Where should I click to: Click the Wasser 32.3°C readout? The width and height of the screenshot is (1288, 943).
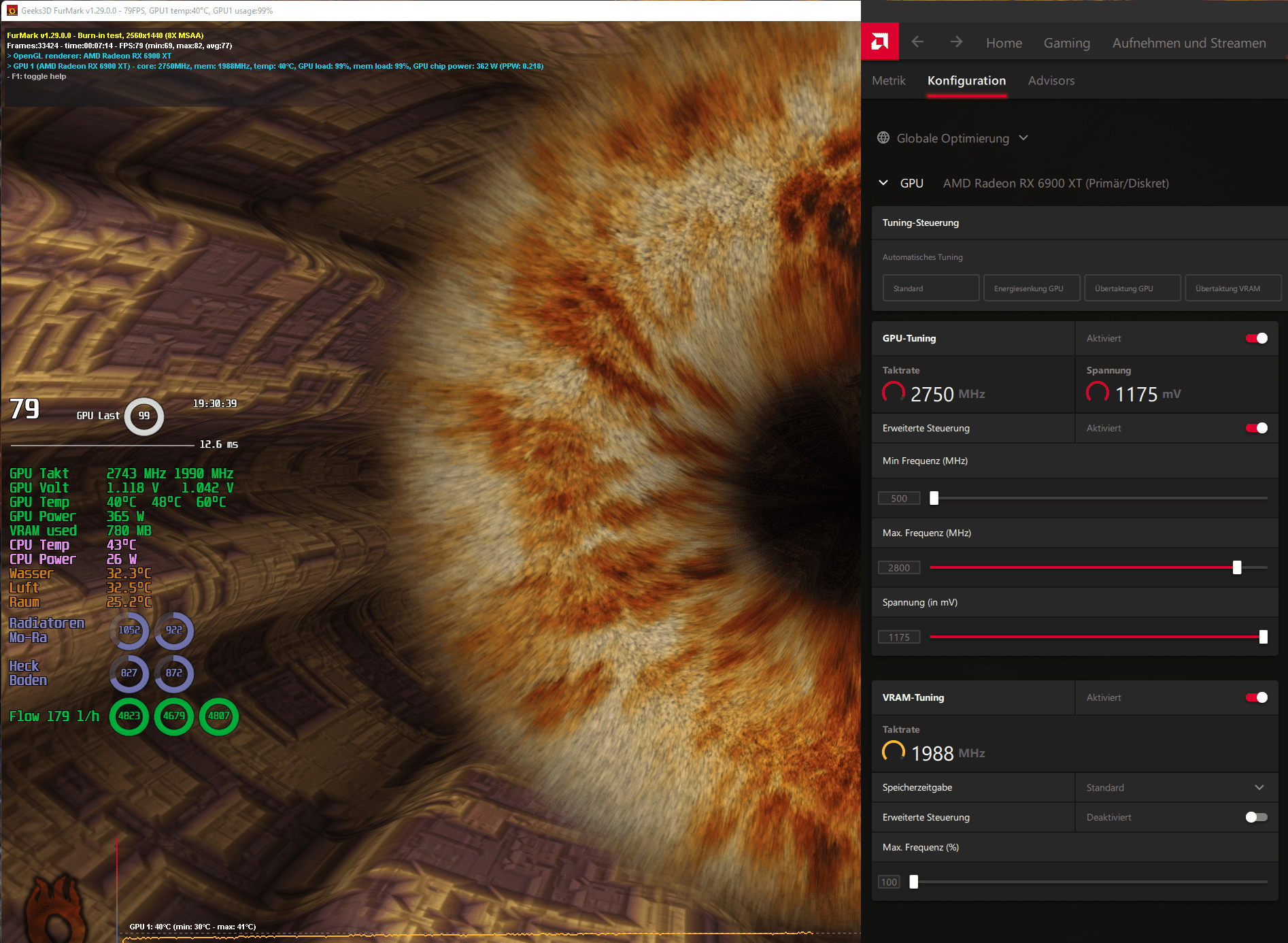(x=80, y=574)
